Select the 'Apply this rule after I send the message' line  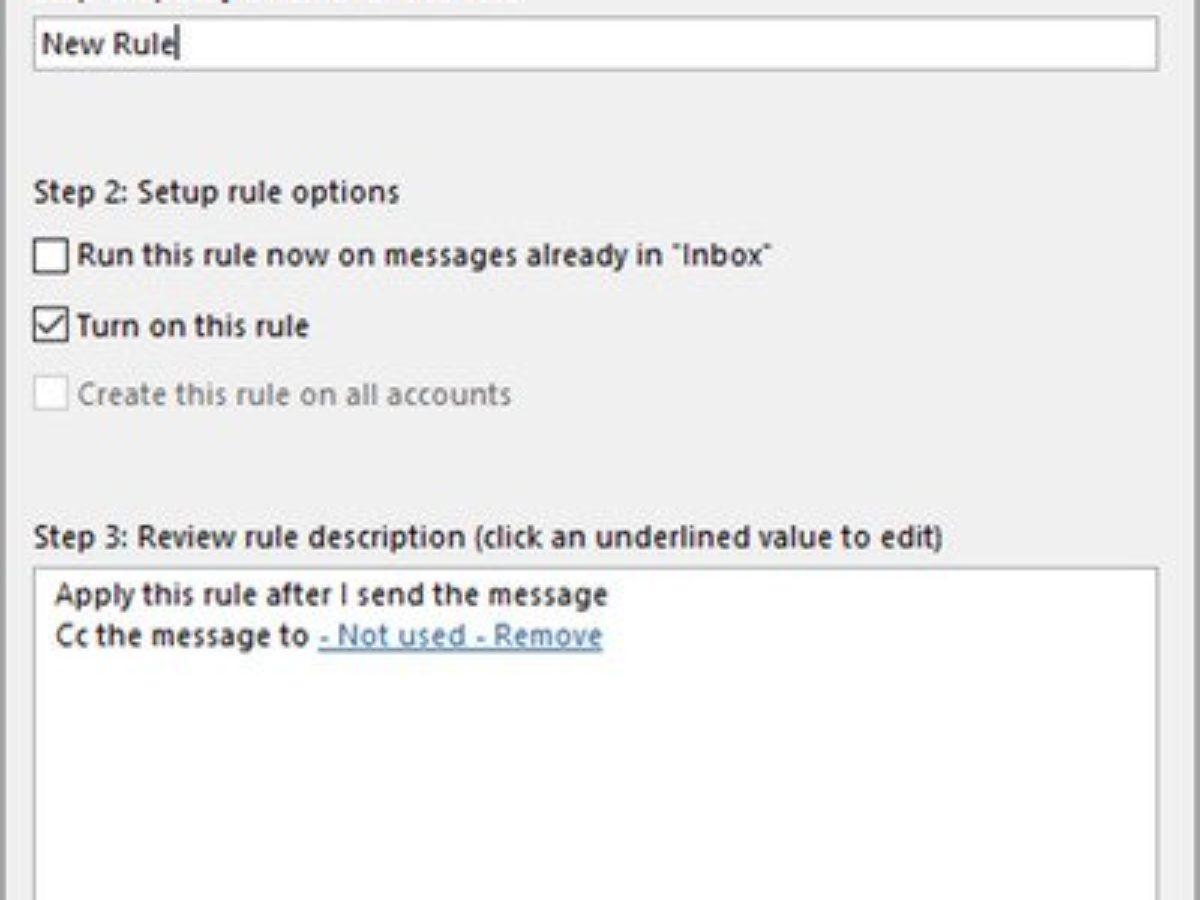pos(331,596)
